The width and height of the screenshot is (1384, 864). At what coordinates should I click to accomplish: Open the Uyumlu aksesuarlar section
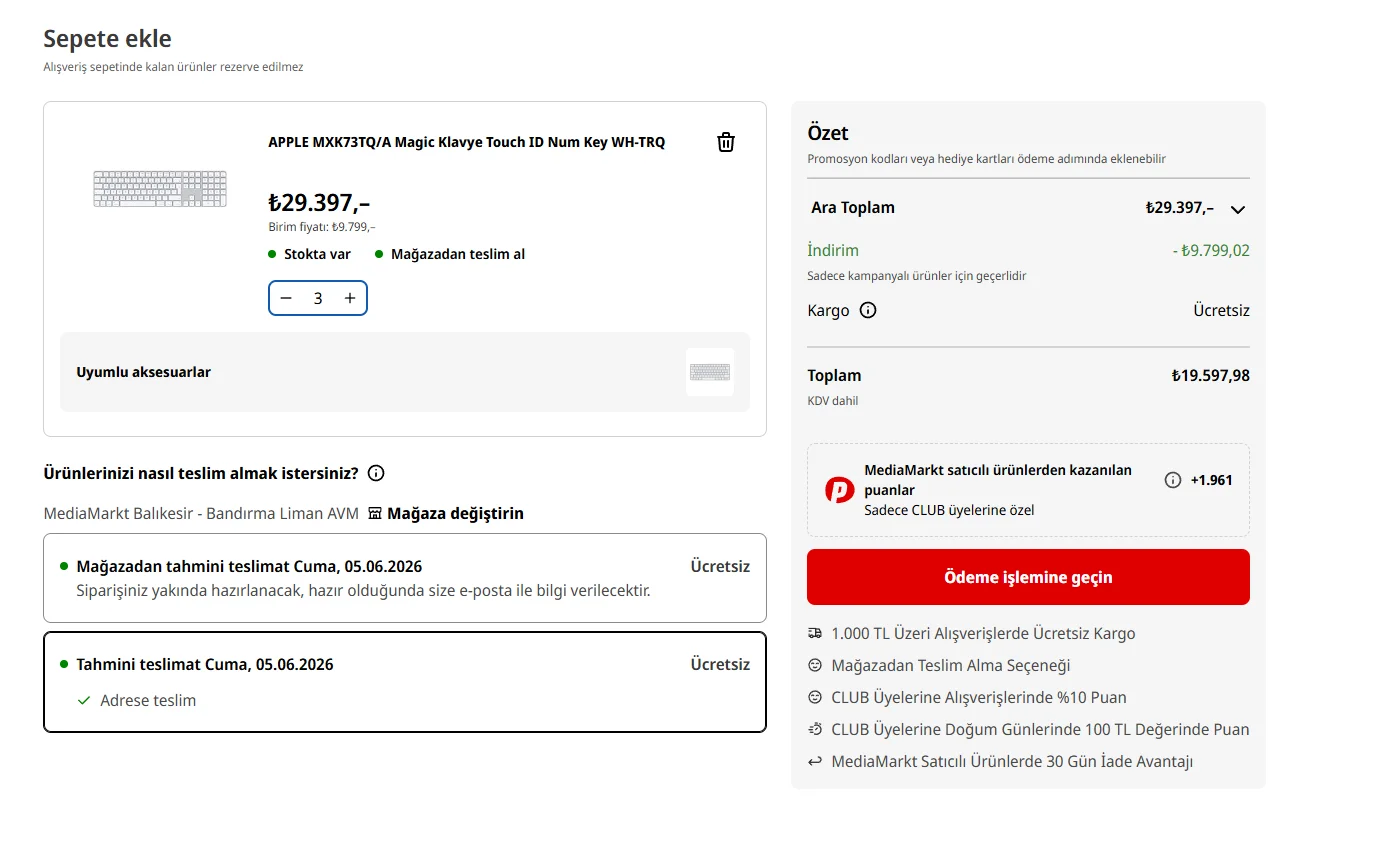point(405,372)
